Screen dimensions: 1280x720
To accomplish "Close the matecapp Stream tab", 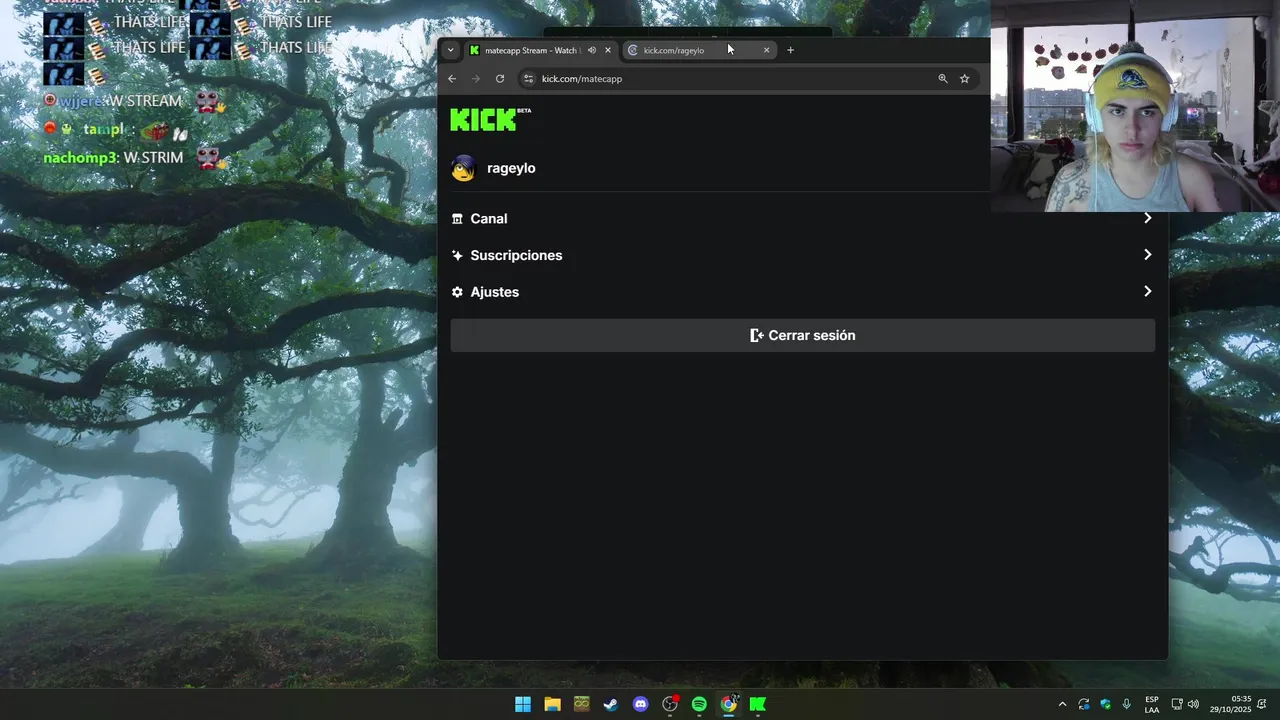I will [607, 50].
